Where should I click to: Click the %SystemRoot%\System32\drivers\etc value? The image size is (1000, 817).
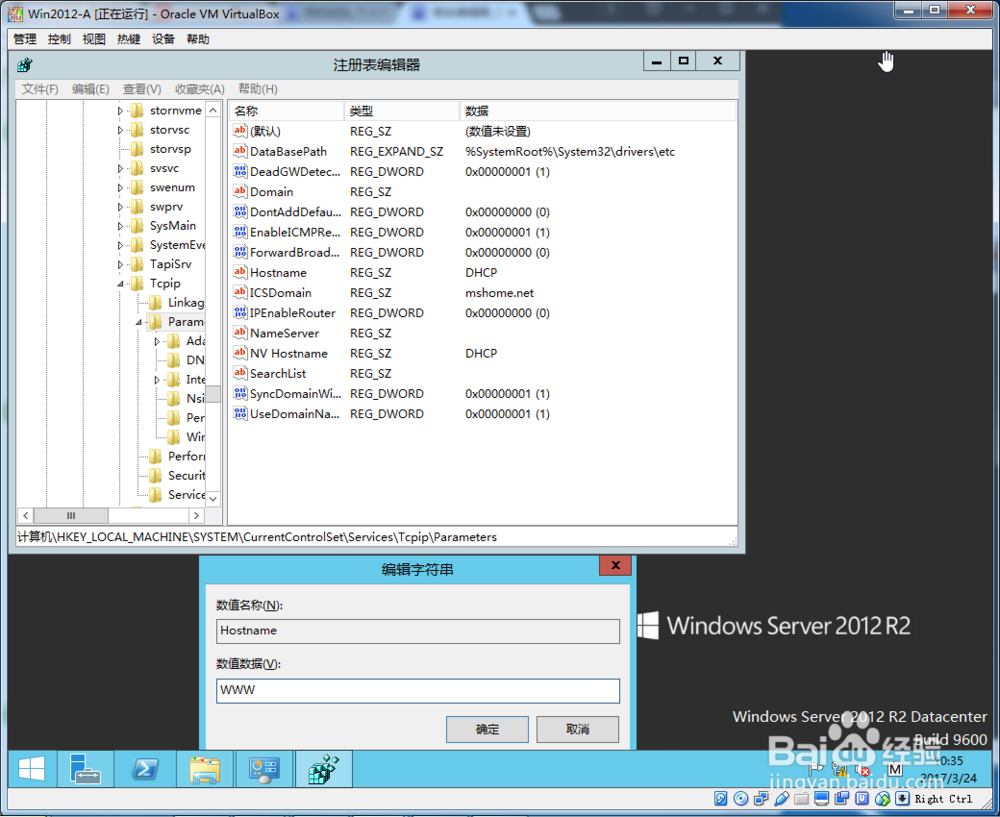coord(570,152)
